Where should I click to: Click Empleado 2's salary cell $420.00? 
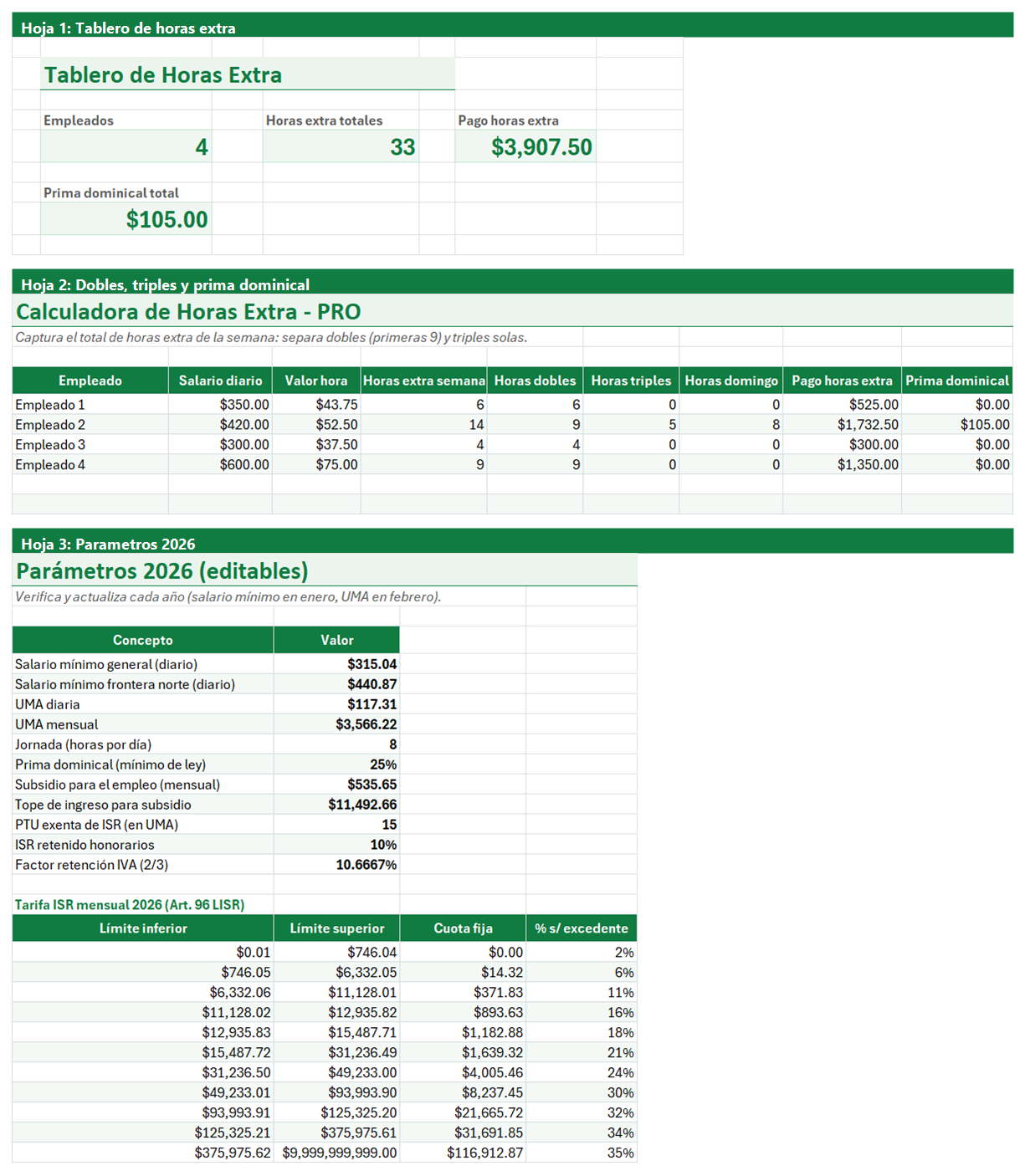tap(220, 424)
